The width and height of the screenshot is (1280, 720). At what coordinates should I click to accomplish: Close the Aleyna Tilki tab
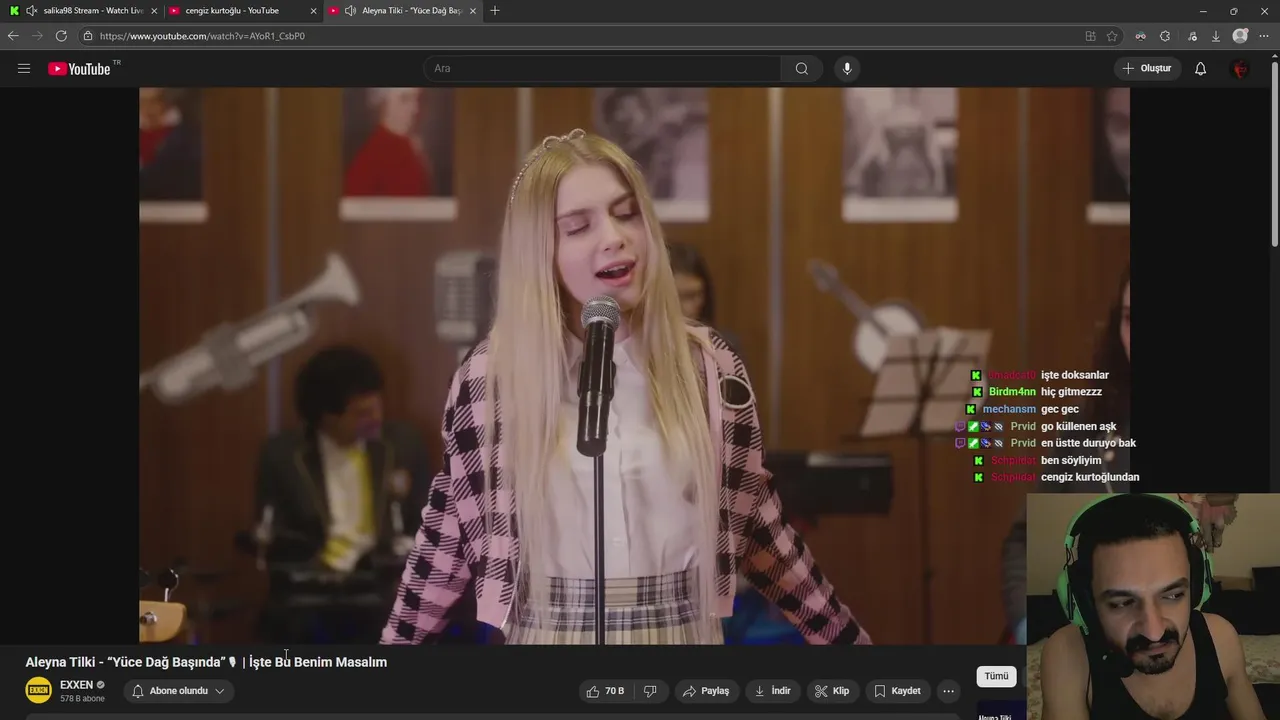coord(473,11)
